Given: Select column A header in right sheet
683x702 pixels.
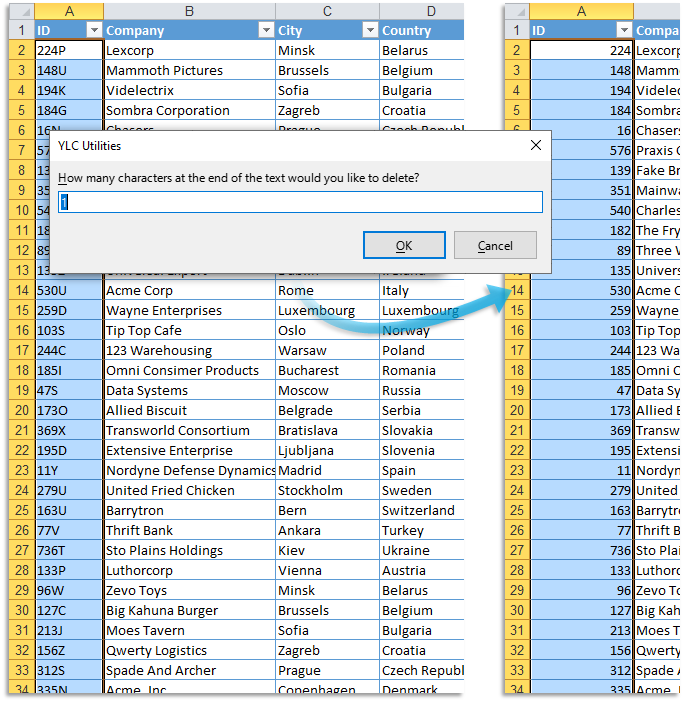Looking at the screenshot, I should [x=581, y=11].
